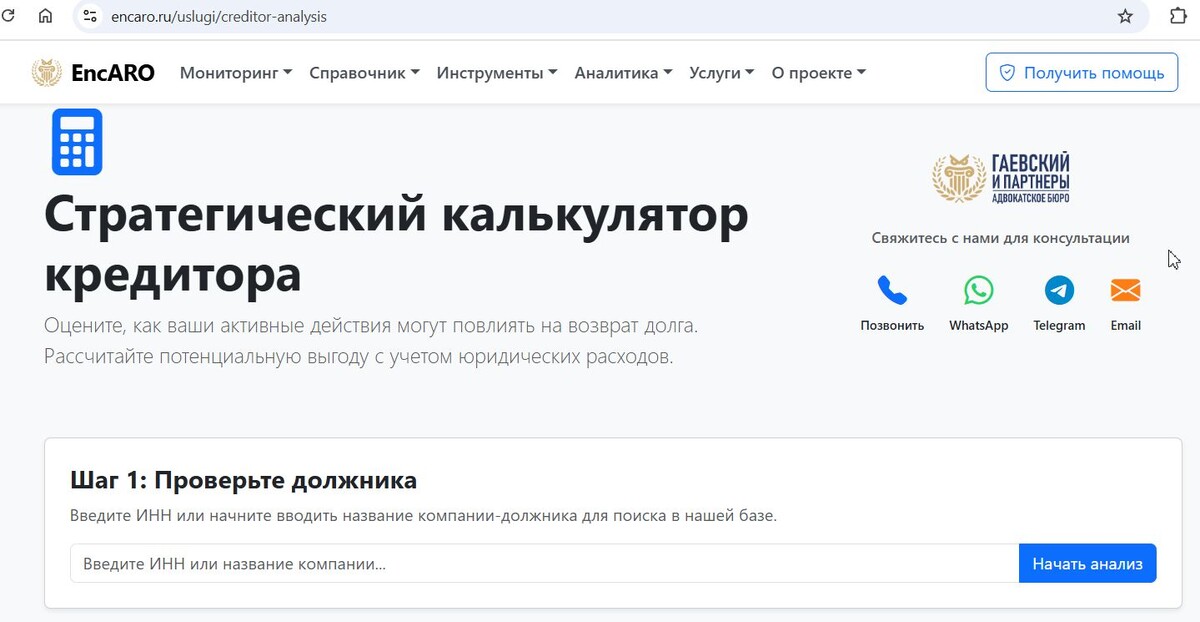Click the home icon in the browser toolbar
This screenshot has width=1200, height=622.
pos(44,16)
